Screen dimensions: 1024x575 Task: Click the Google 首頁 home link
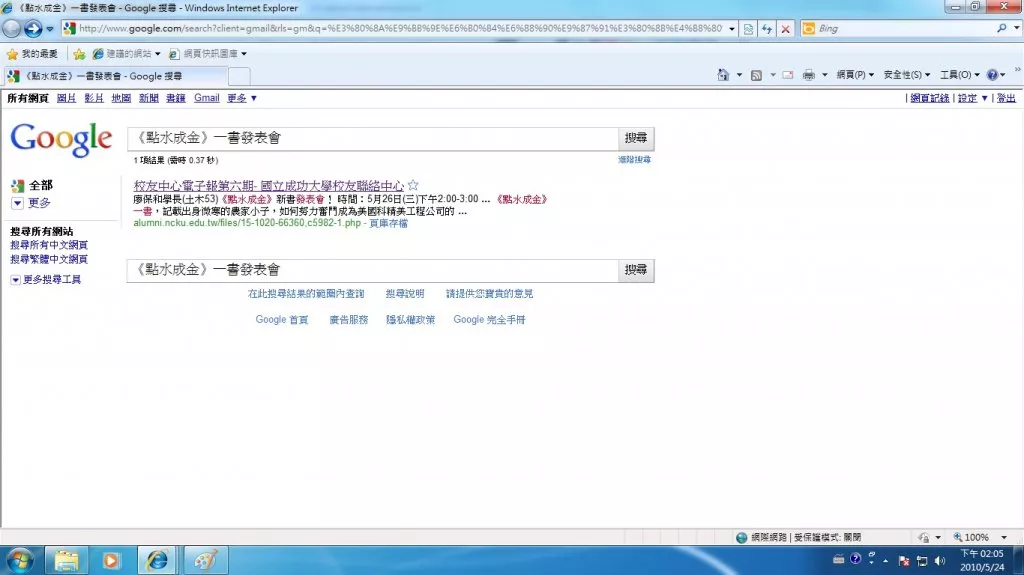281,320
